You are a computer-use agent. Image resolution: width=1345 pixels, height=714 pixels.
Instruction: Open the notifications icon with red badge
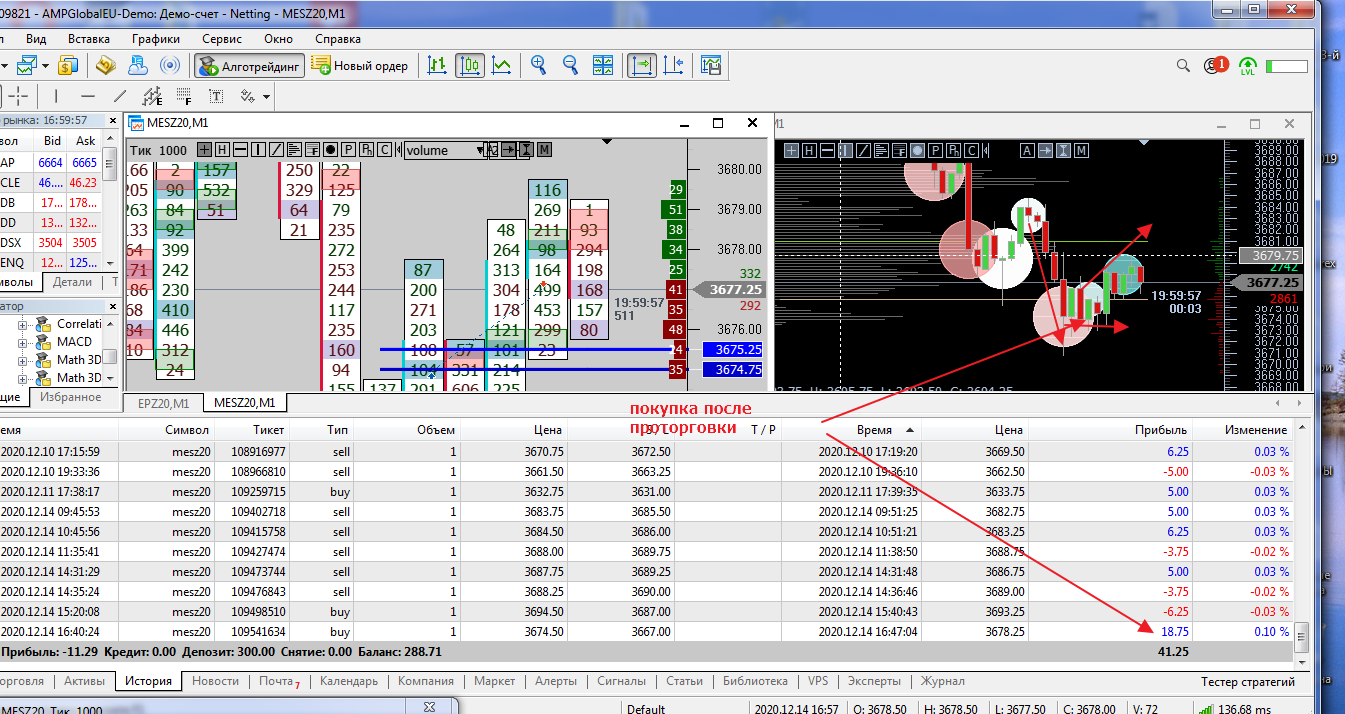pyautogui.click(x=1216, y=65)
